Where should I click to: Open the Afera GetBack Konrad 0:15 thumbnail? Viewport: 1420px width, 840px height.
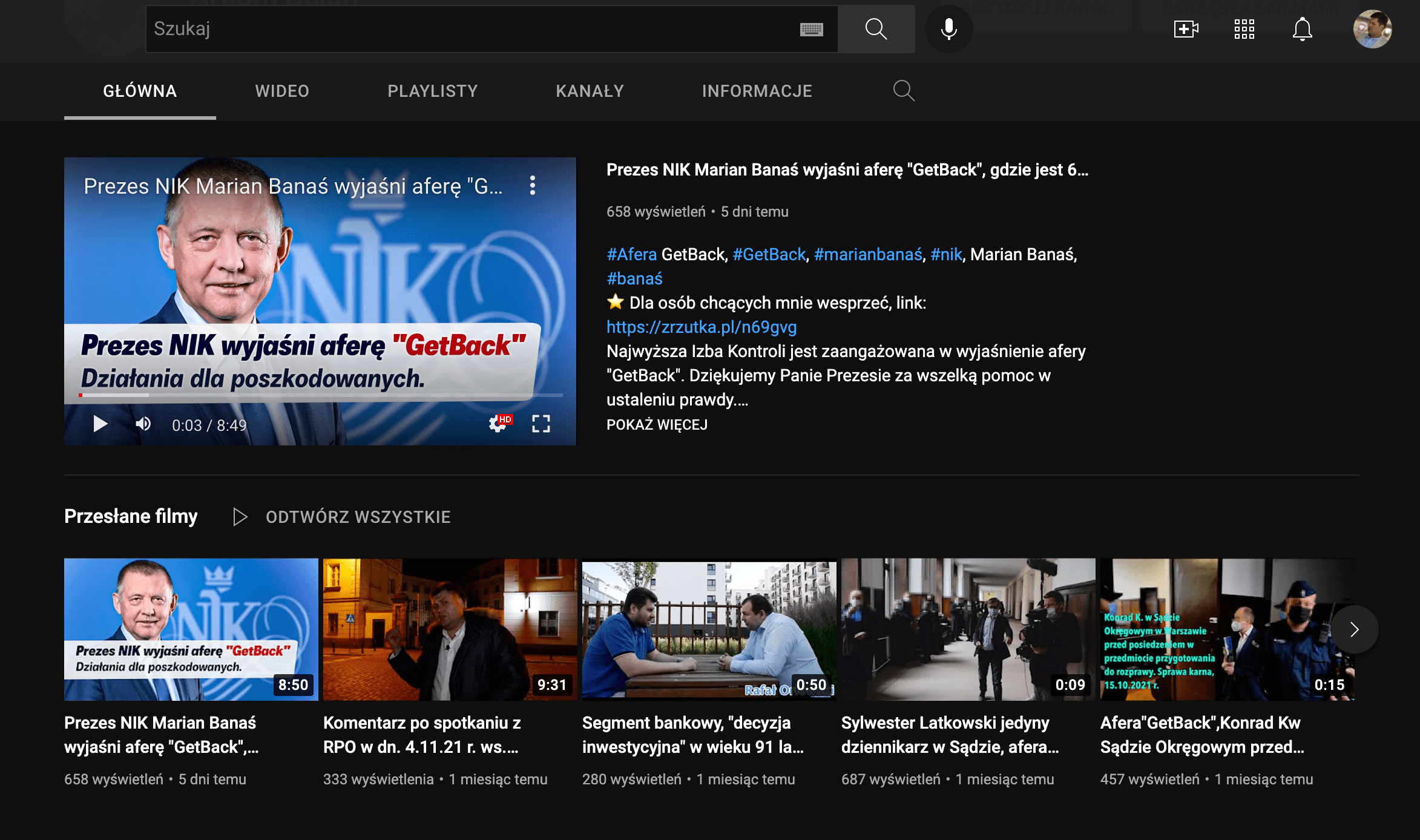pyautogui.click(x=1227, y=629)
